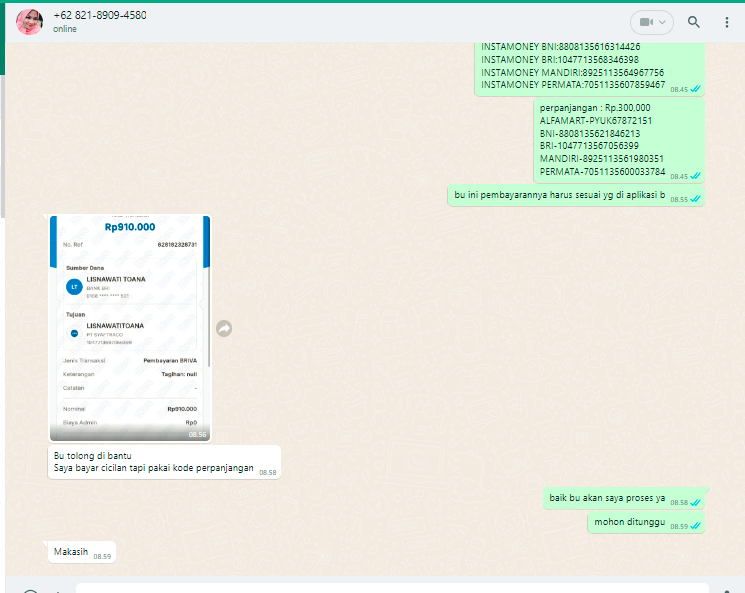Forward the Rp910.000 receipt image
The image size is (745, 593).
[224, 328]
